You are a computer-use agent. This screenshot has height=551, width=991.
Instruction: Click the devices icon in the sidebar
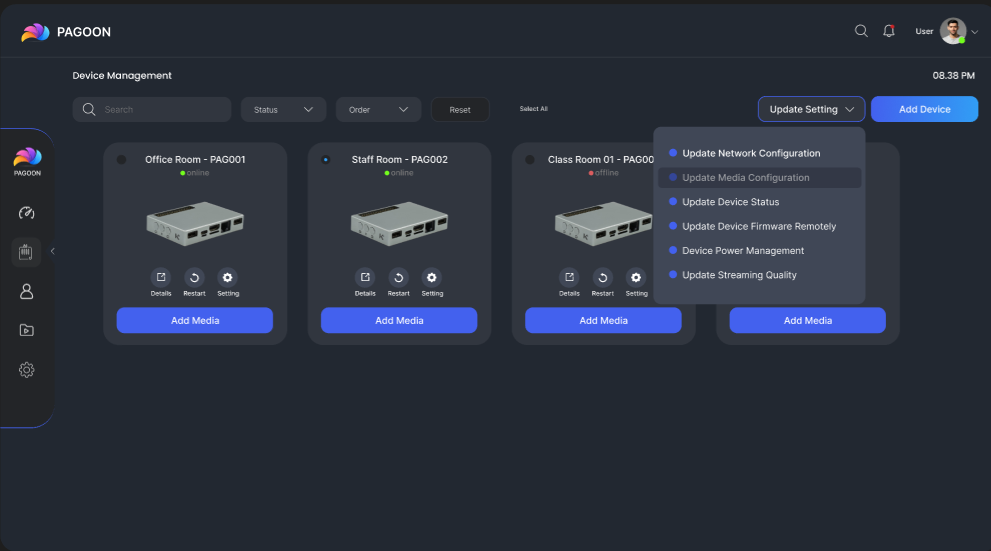(27, 252)
